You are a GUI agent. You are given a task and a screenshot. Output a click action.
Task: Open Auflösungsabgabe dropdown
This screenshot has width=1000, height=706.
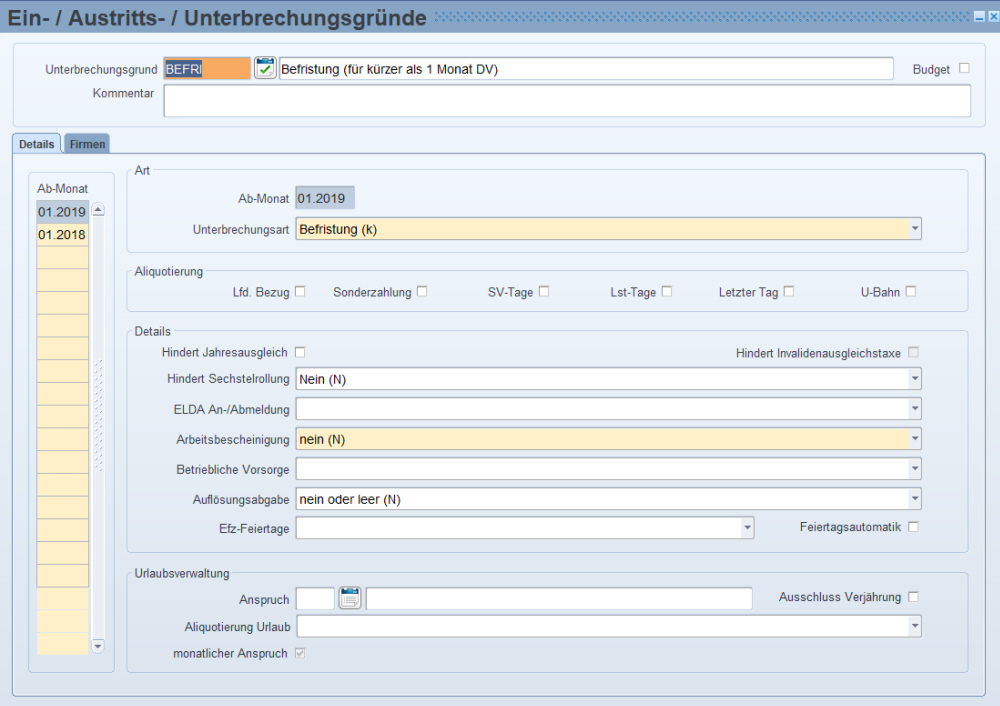click(x=915, y=499)
